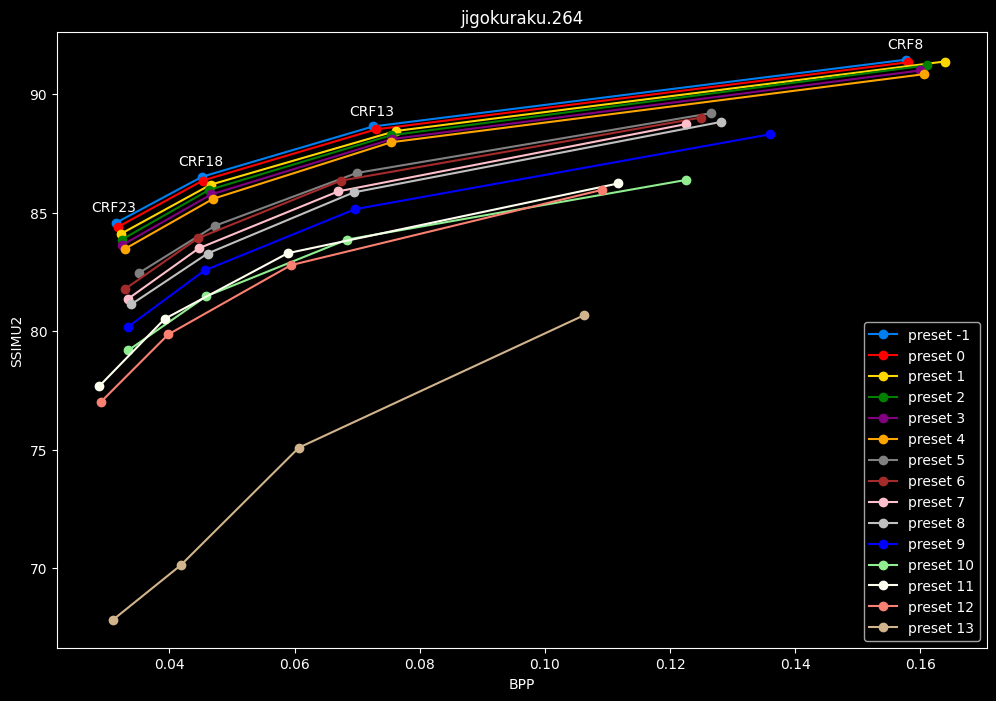Click y-axis tick label 85
996x701 pixels.
40,213
